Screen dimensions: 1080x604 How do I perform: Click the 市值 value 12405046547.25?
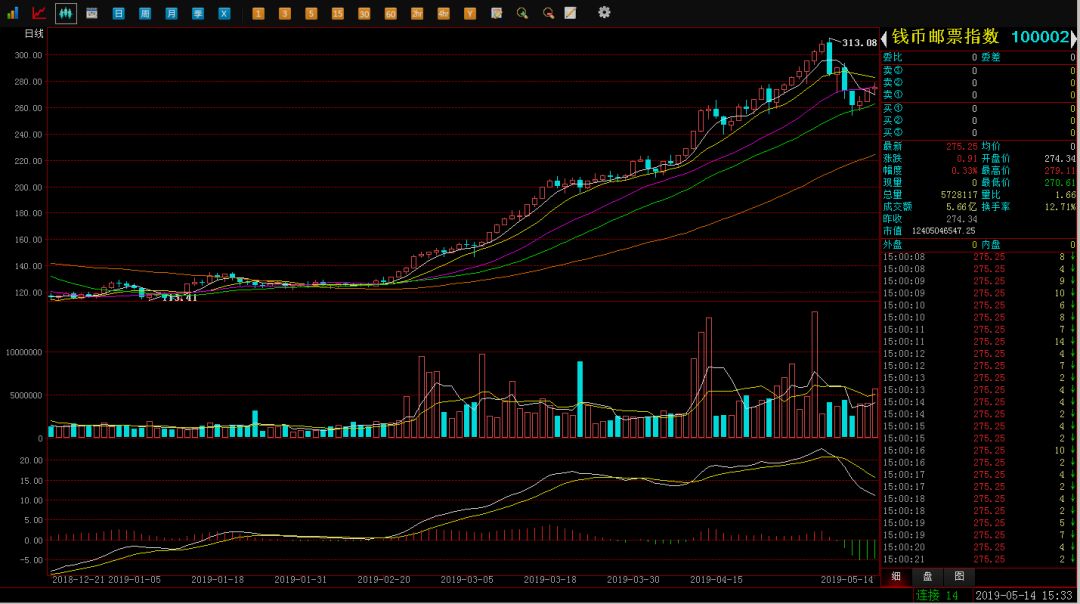click(x=944, y=231)
